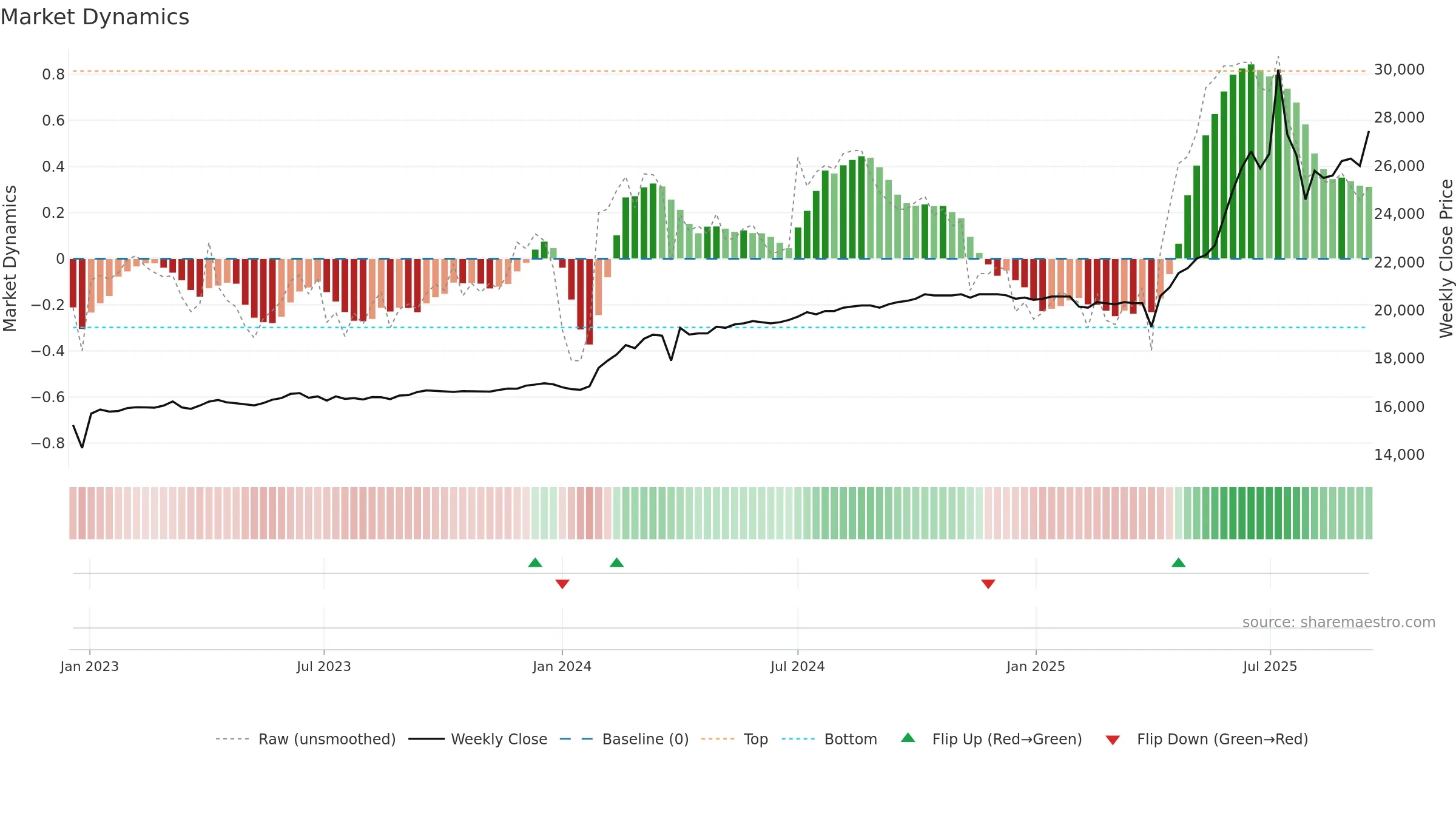Toggle the Top legend entry
This screenshot has height=819, width=1456.
click(735, 739)
